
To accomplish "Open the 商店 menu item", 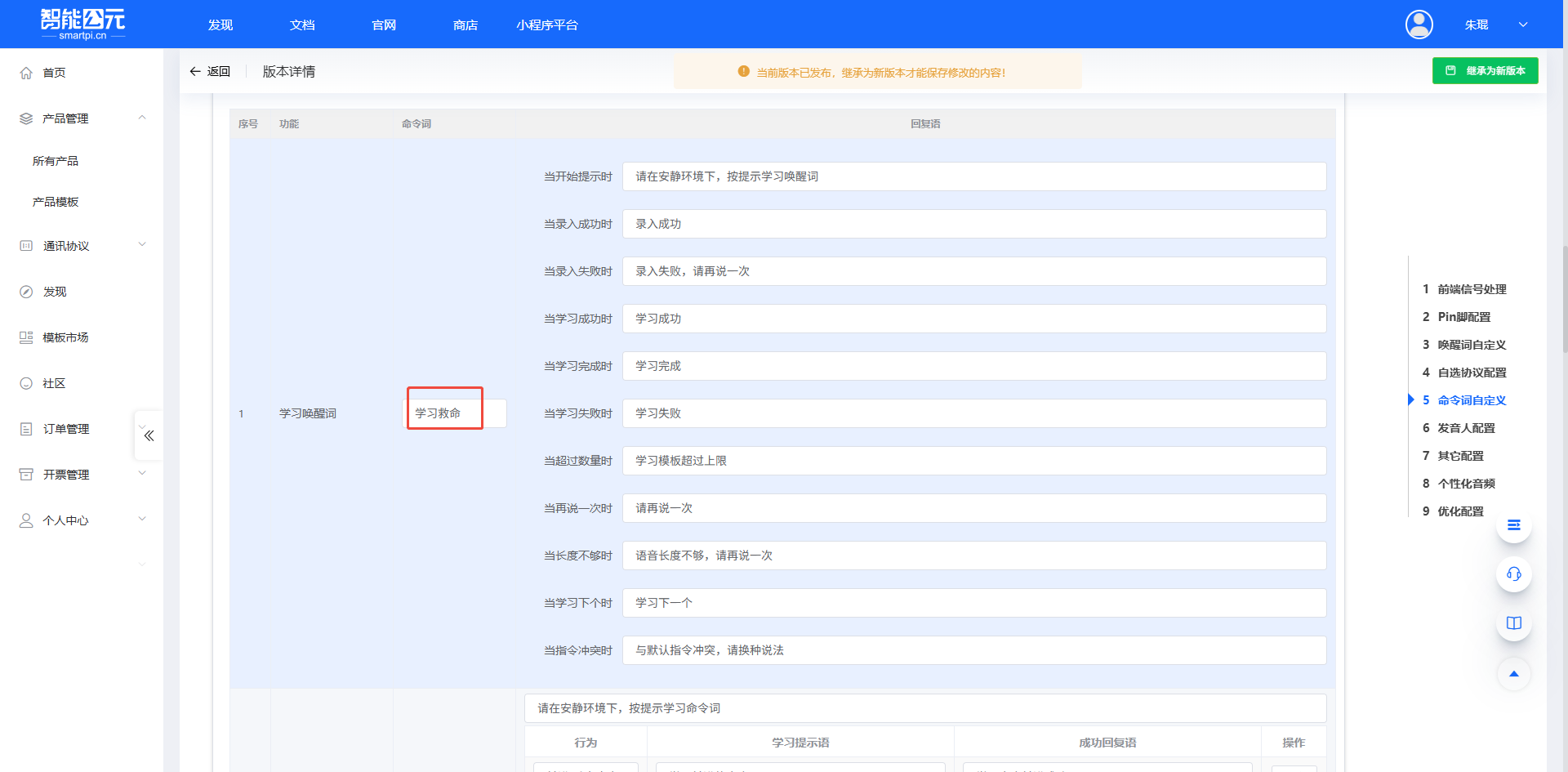I will point(465,25).
